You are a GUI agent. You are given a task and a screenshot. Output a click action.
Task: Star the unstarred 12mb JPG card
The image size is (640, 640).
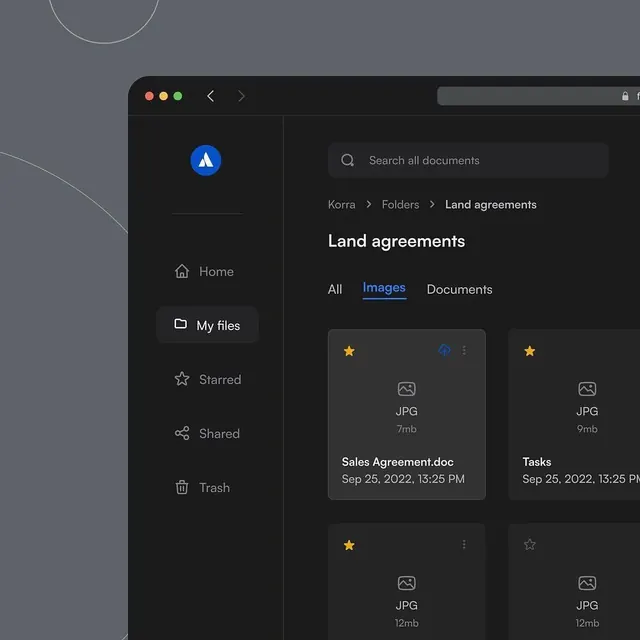click(x=530, y=544)
